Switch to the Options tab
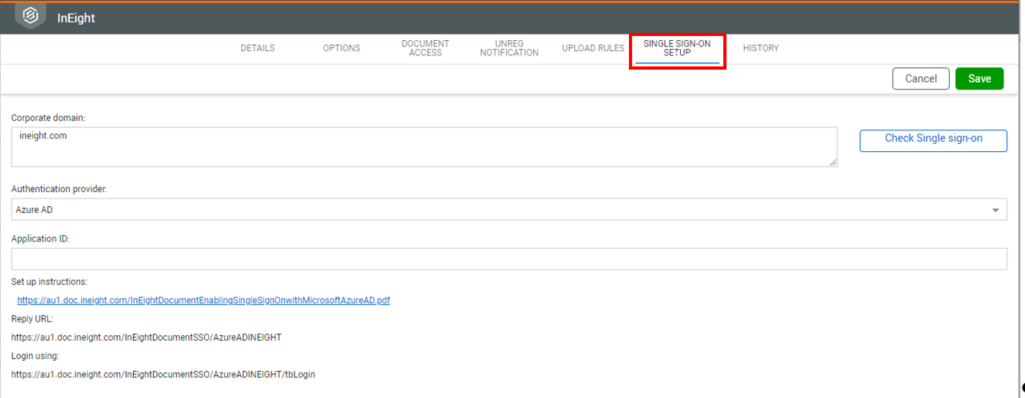 pos(341,48)
